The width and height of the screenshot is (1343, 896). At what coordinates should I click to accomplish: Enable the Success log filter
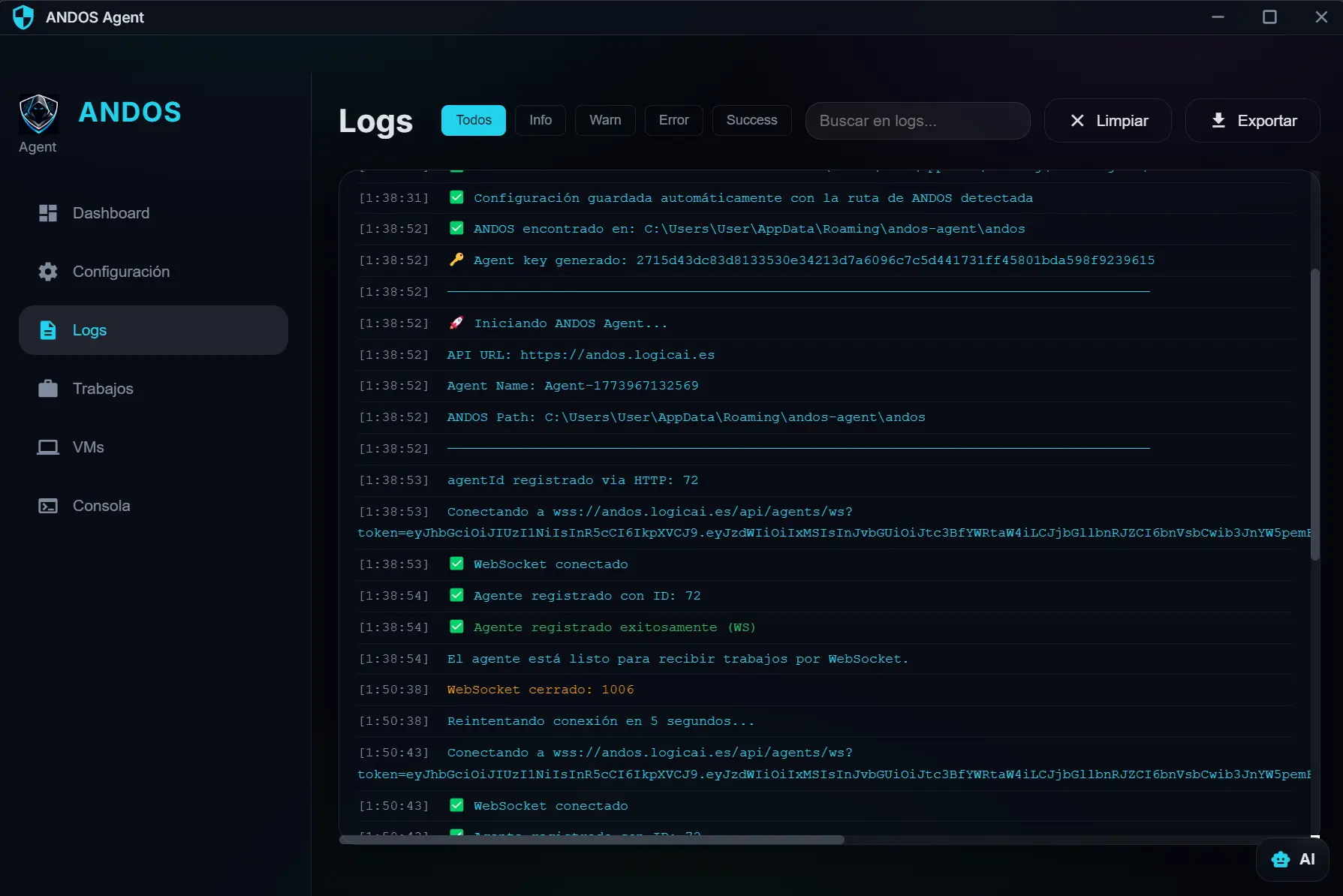751,120
